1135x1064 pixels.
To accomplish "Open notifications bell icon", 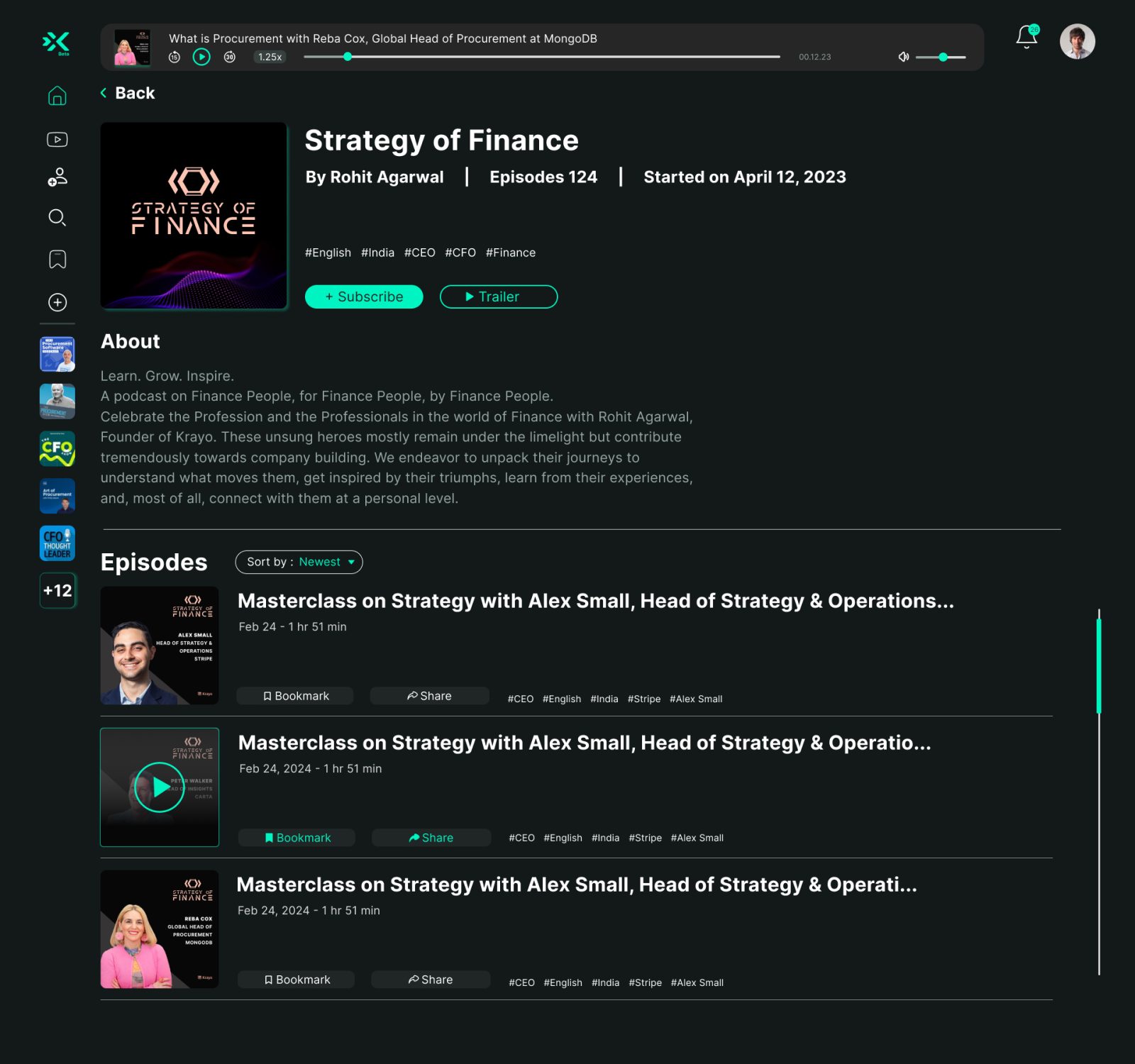I will pos(1026,37).
